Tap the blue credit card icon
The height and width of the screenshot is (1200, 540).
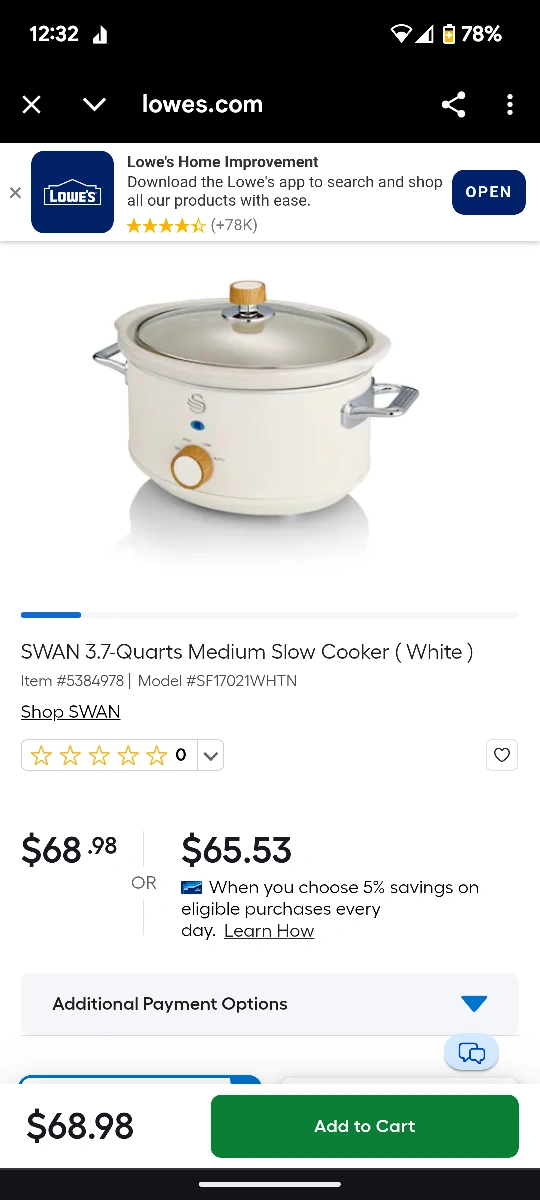pos(192,887)
